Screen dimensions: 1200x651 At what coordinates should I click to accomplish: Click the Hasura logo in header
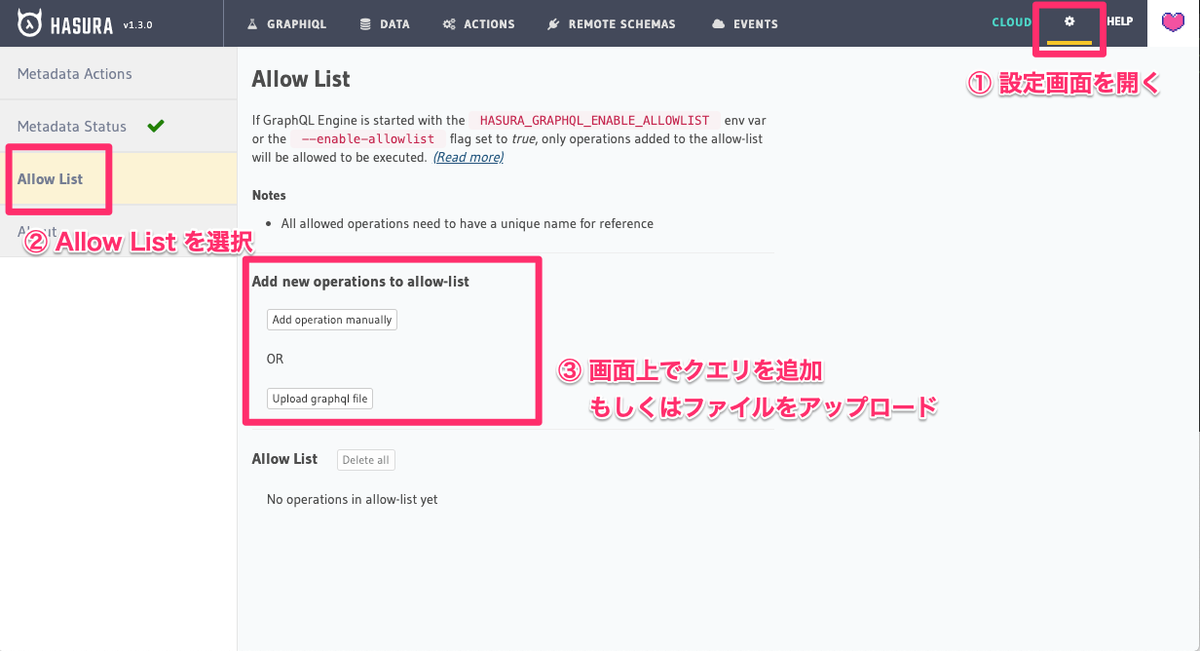click(x=67, y=23)
